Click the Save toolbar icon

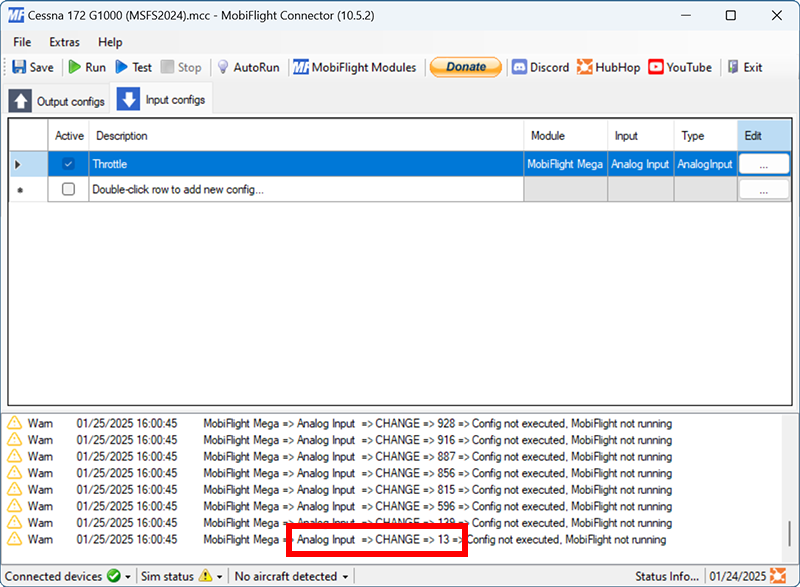click(20, 67)
